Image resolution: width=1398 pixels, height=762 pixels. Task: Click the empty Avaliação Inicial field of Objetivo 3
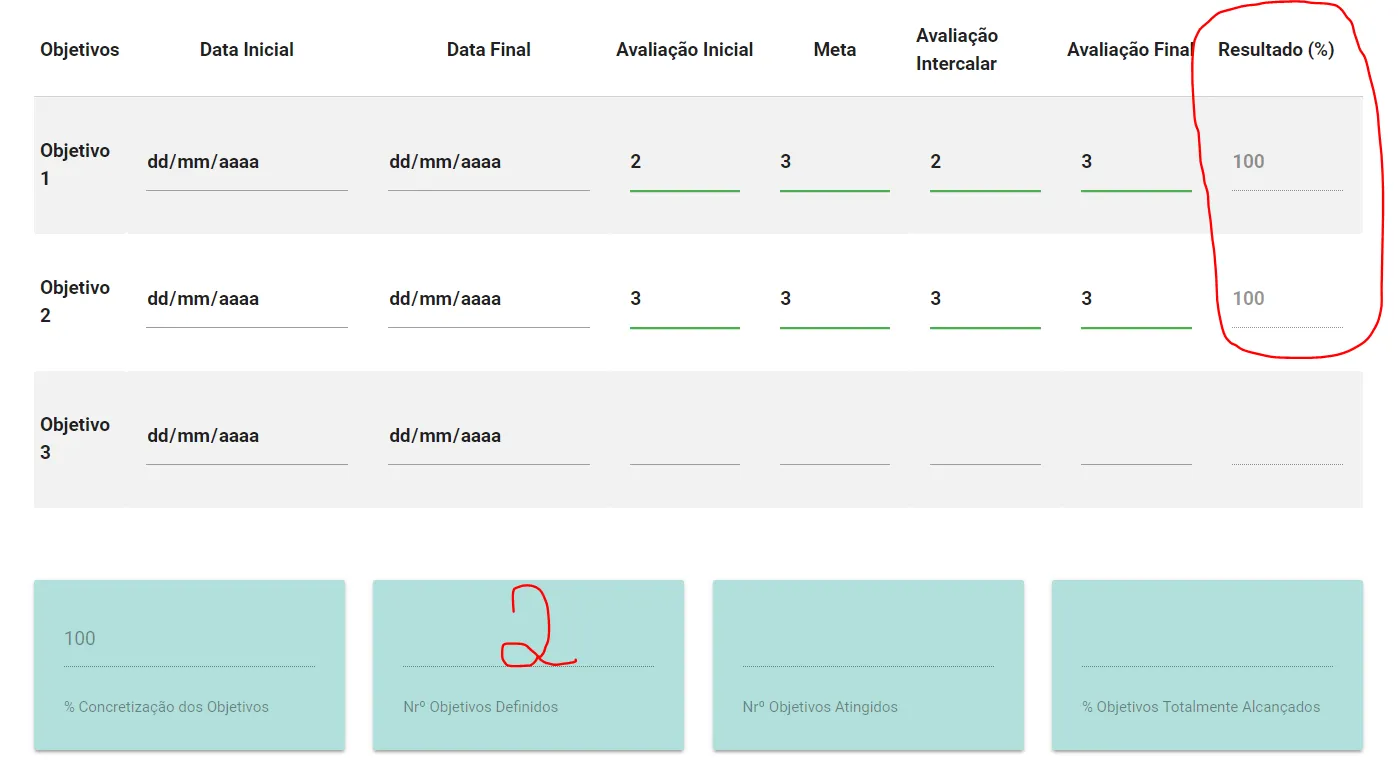pos(684,446)
